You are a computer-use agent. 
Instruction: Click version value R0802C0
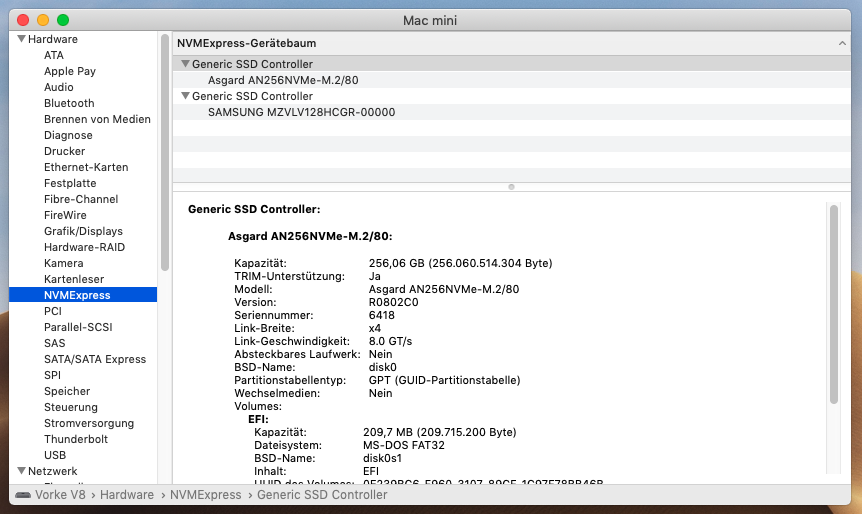pos(394,302)
